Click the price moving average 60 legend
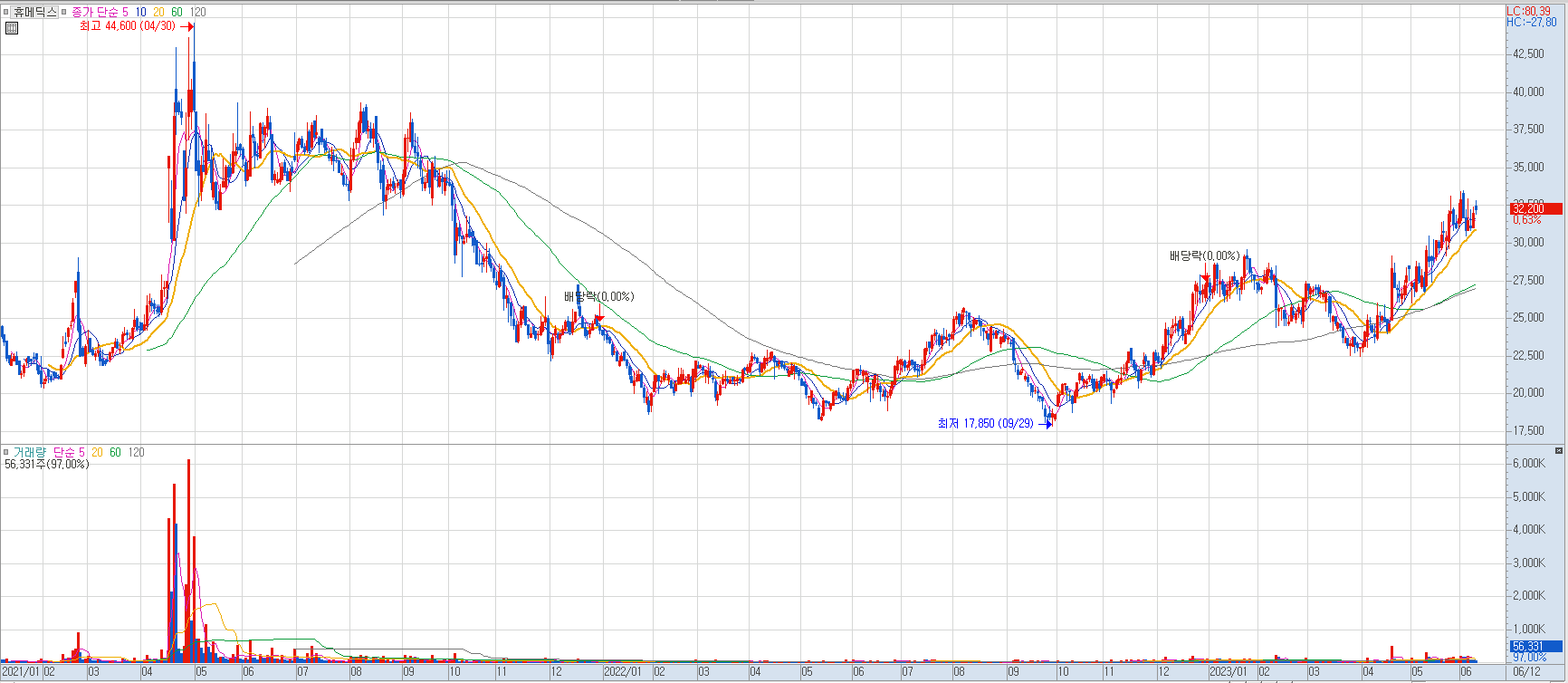Image resolution: width=1568 pixels, height=683 pixels. pos(177,12)
